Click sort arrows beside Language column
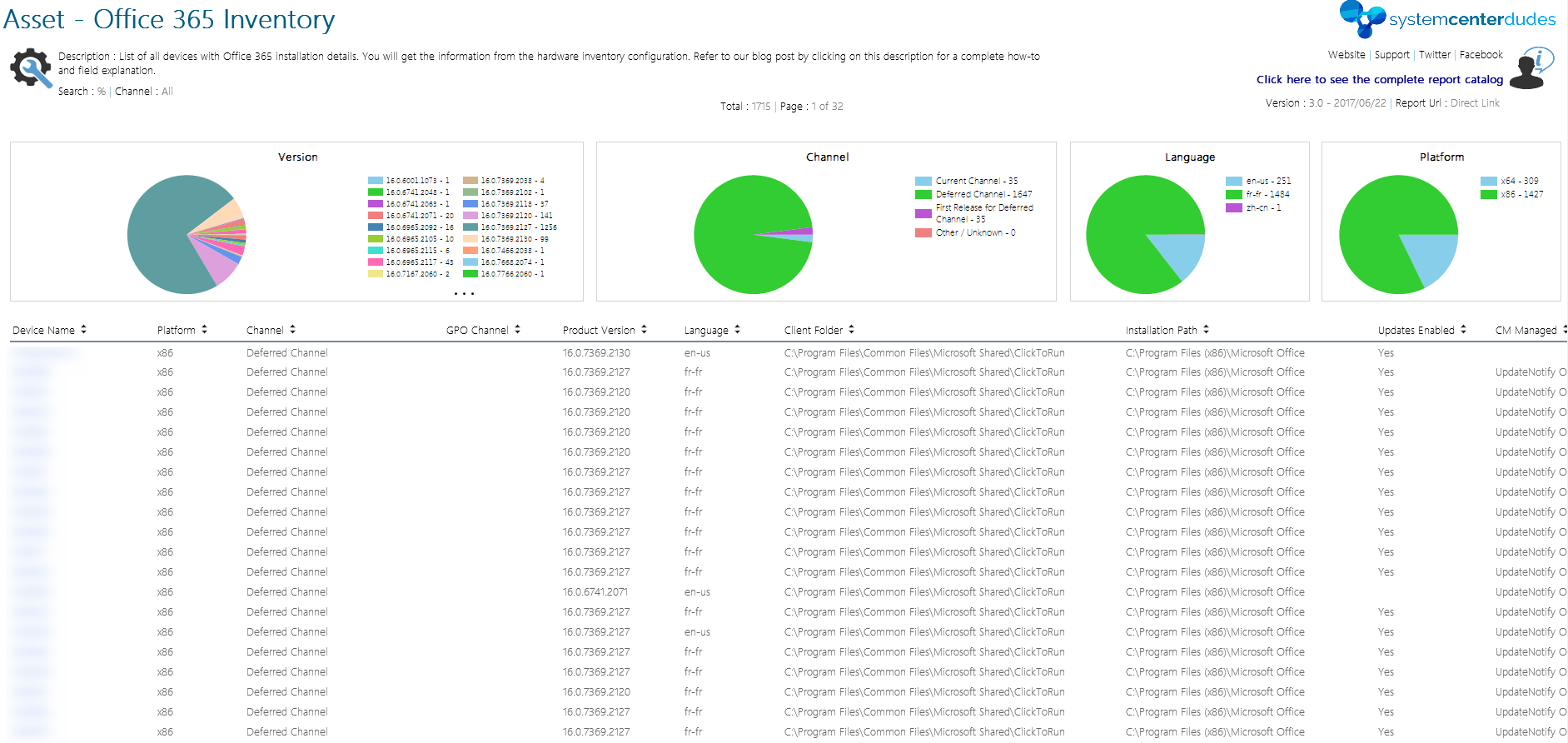Viewport: 1568px width, 743px height. [x=737, y=330]
